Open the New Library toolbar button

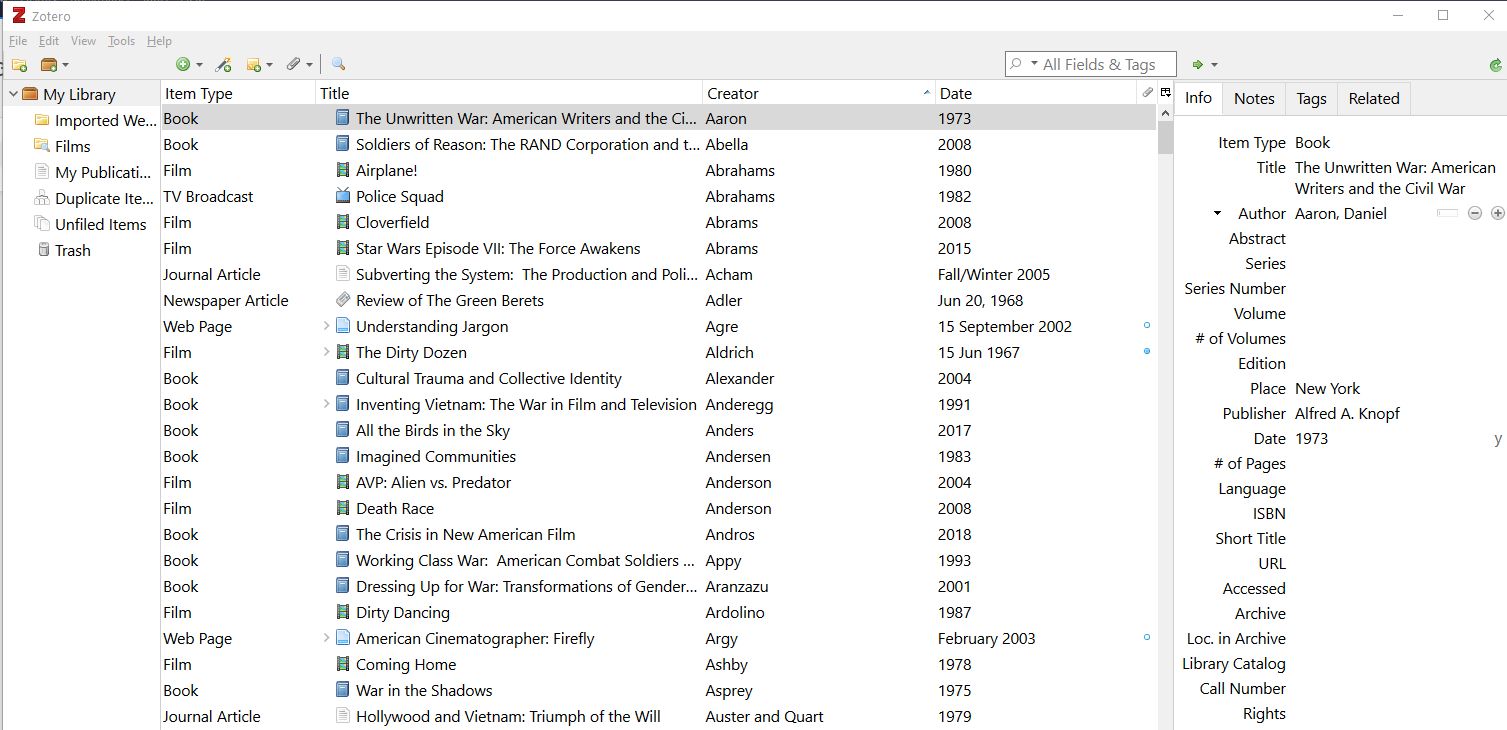(54, 65)
